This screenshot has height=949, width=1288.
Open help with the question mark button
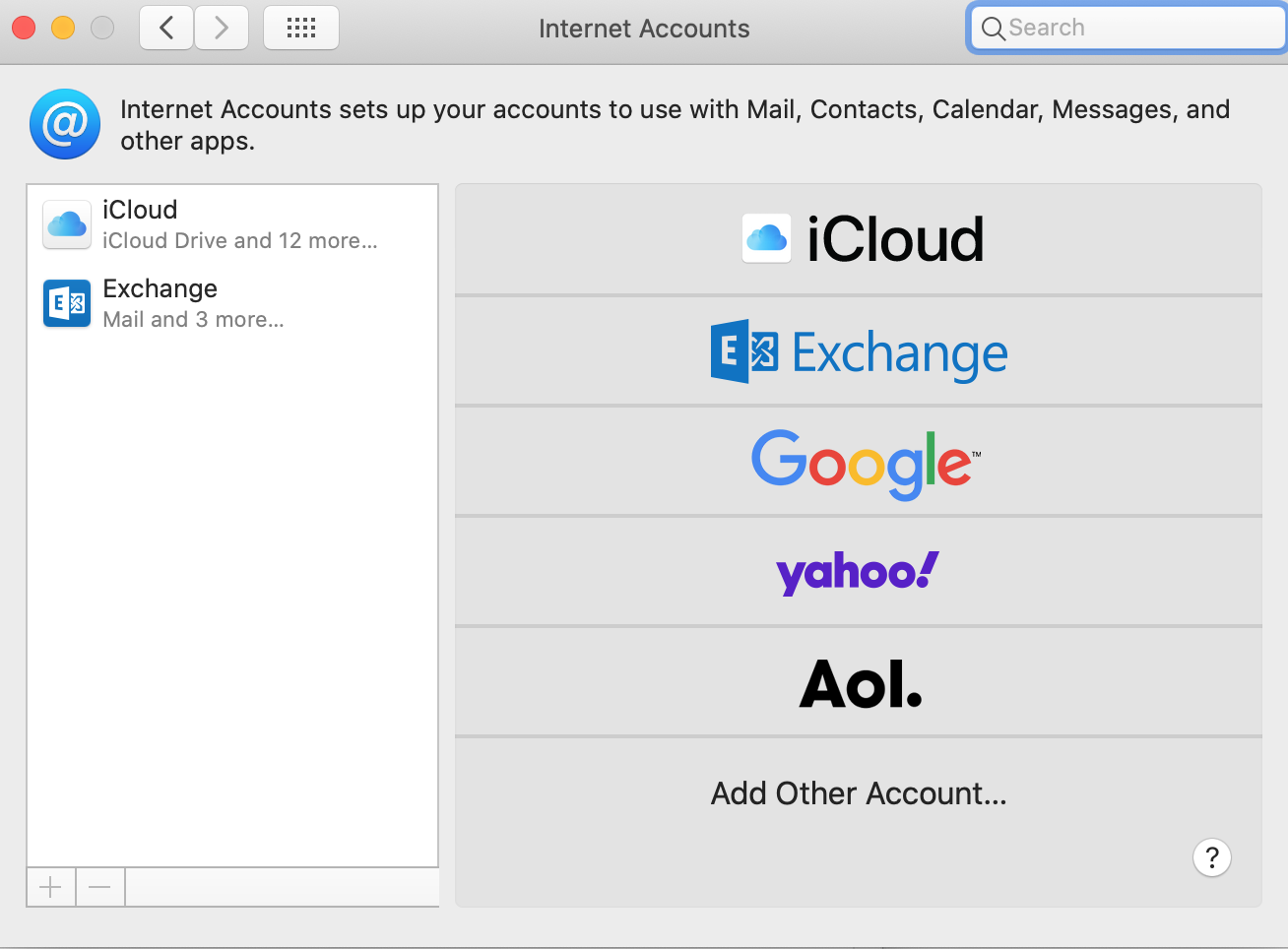[1212, 857]
